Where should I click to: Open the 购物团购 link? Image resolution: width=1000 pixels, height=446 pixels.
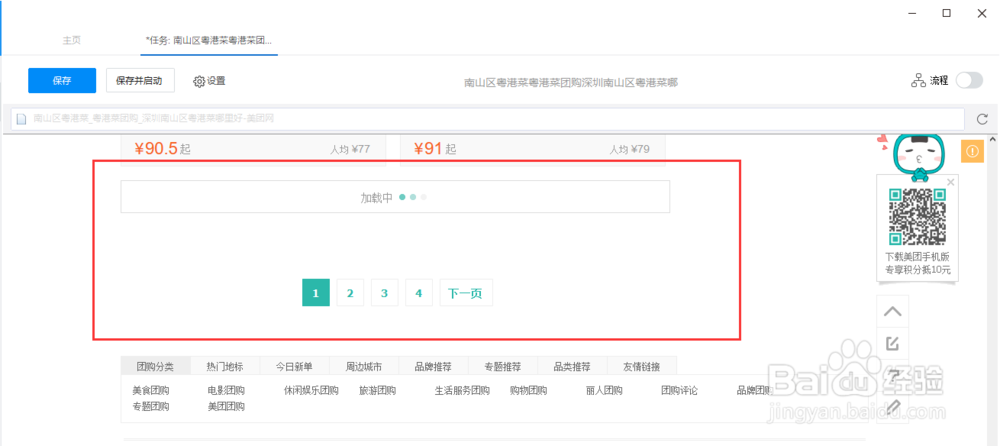coord(529,391)
